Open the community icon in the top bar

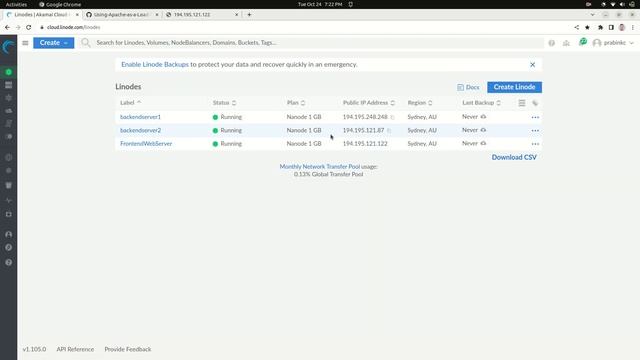coord(566,43)
